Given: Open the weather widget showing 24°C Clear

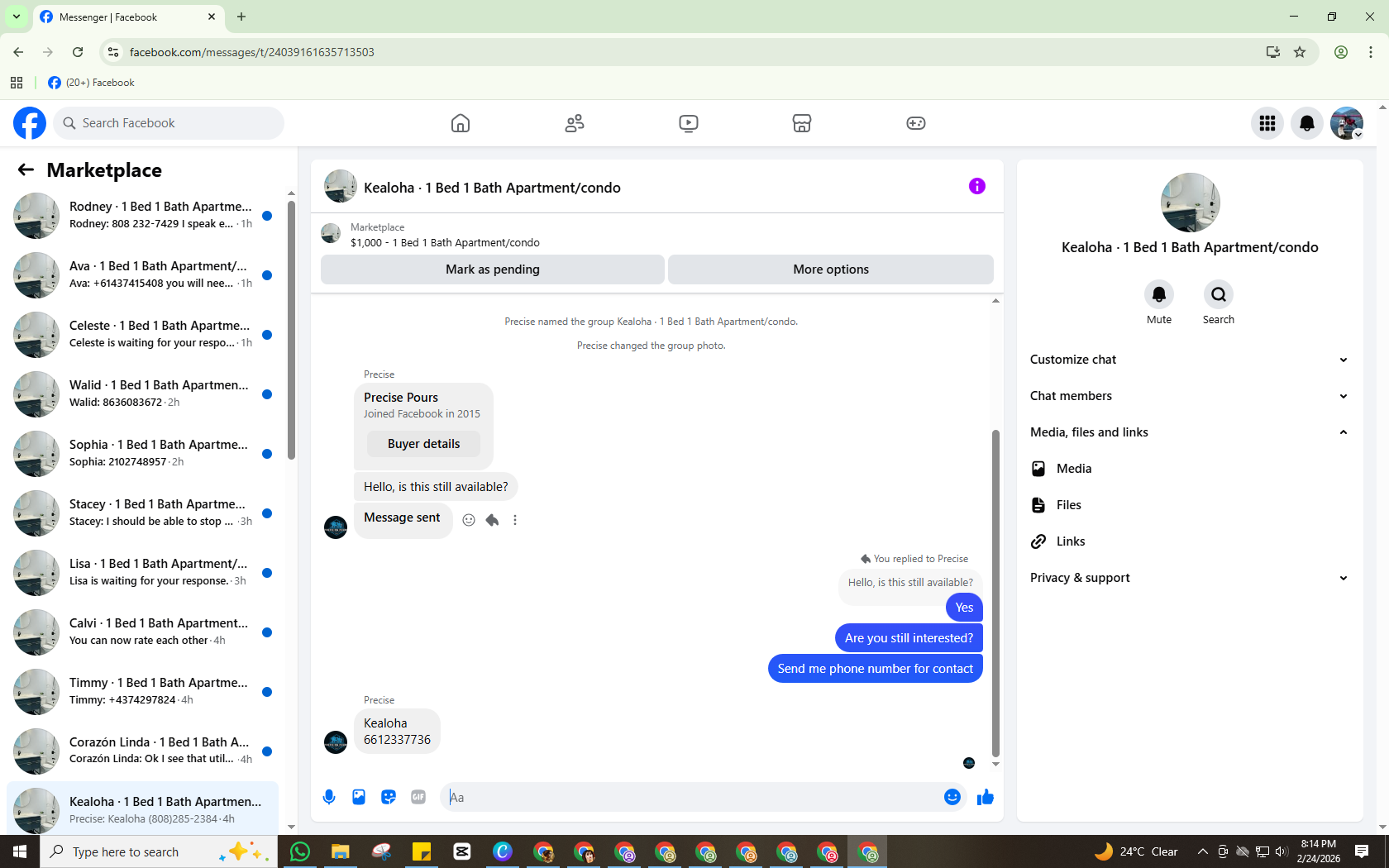Looking at the screenshot, I should coord(1136,851).
